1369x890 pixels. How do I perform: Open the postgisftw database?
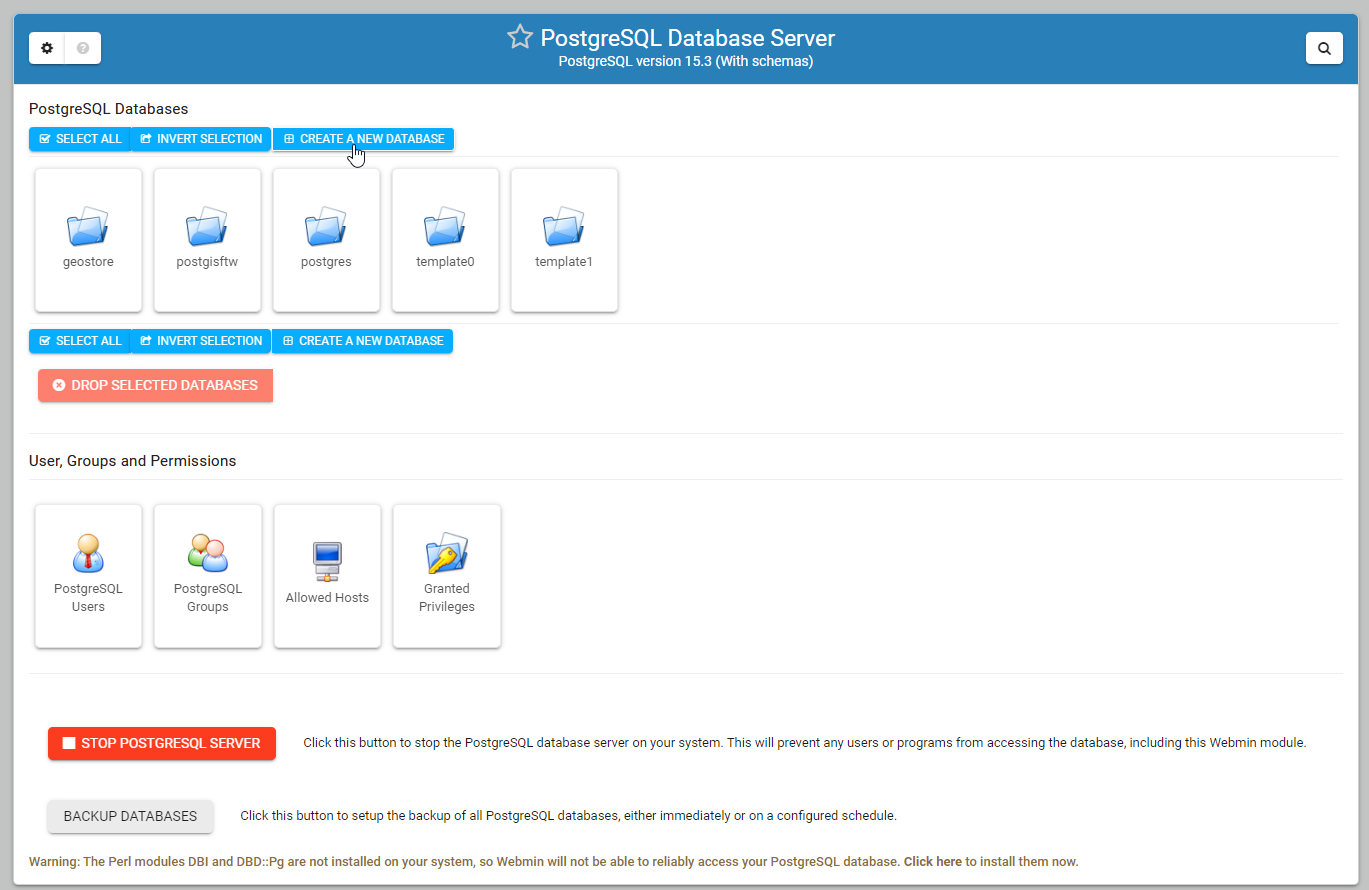(x=207, y=229)
